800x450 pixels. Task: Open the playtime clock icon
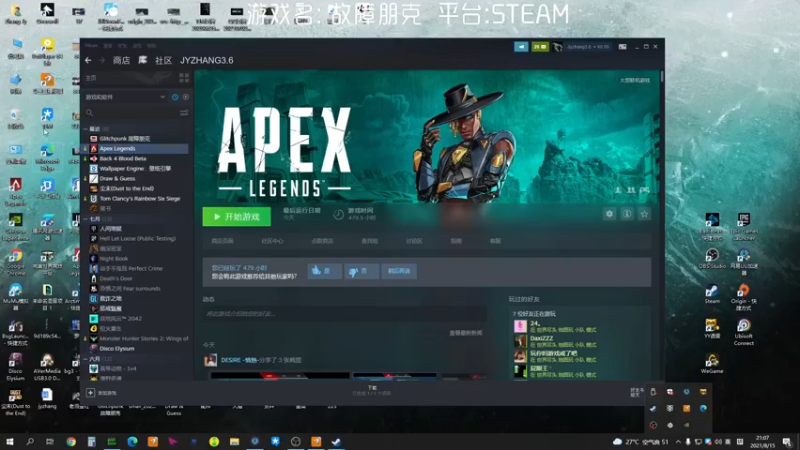pos(338,214)
